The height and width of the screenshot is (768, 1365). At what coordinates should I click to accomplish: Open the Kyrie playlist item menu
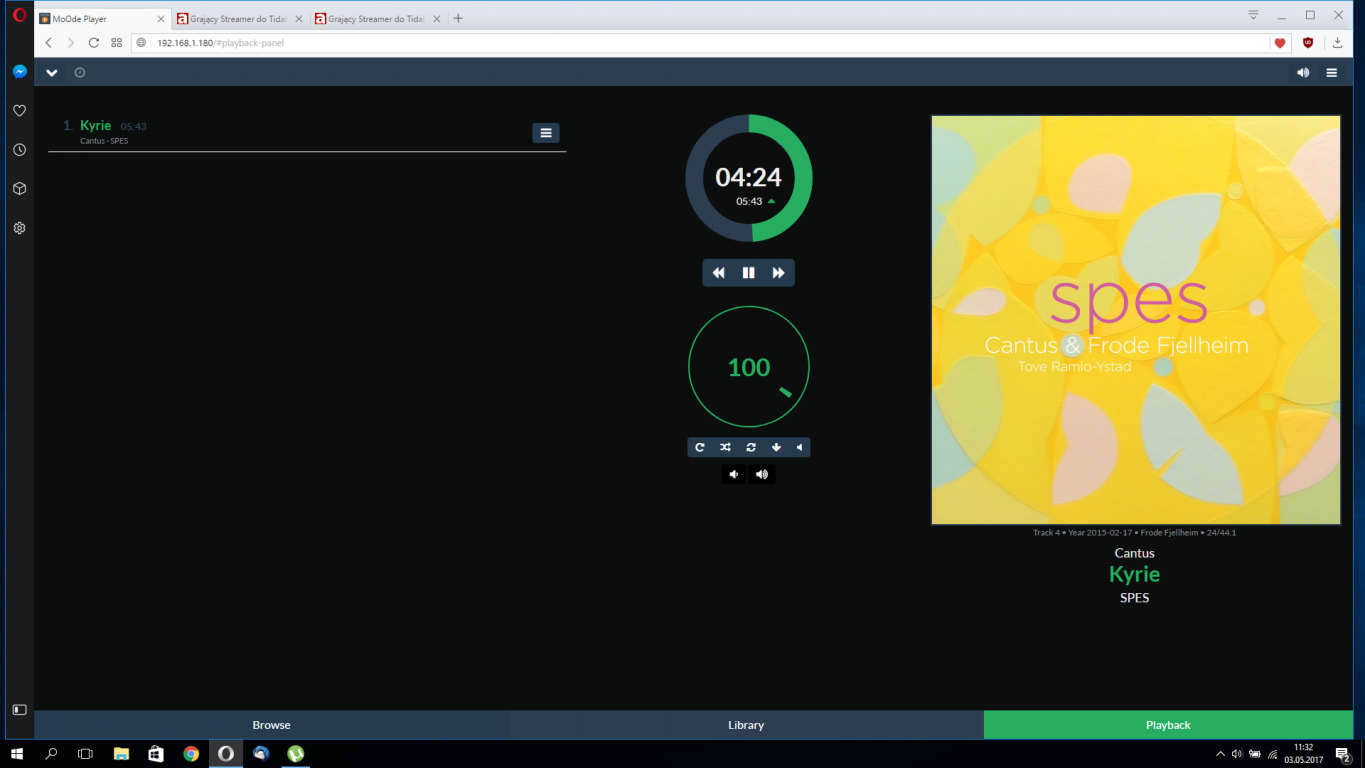coord(546,133)
